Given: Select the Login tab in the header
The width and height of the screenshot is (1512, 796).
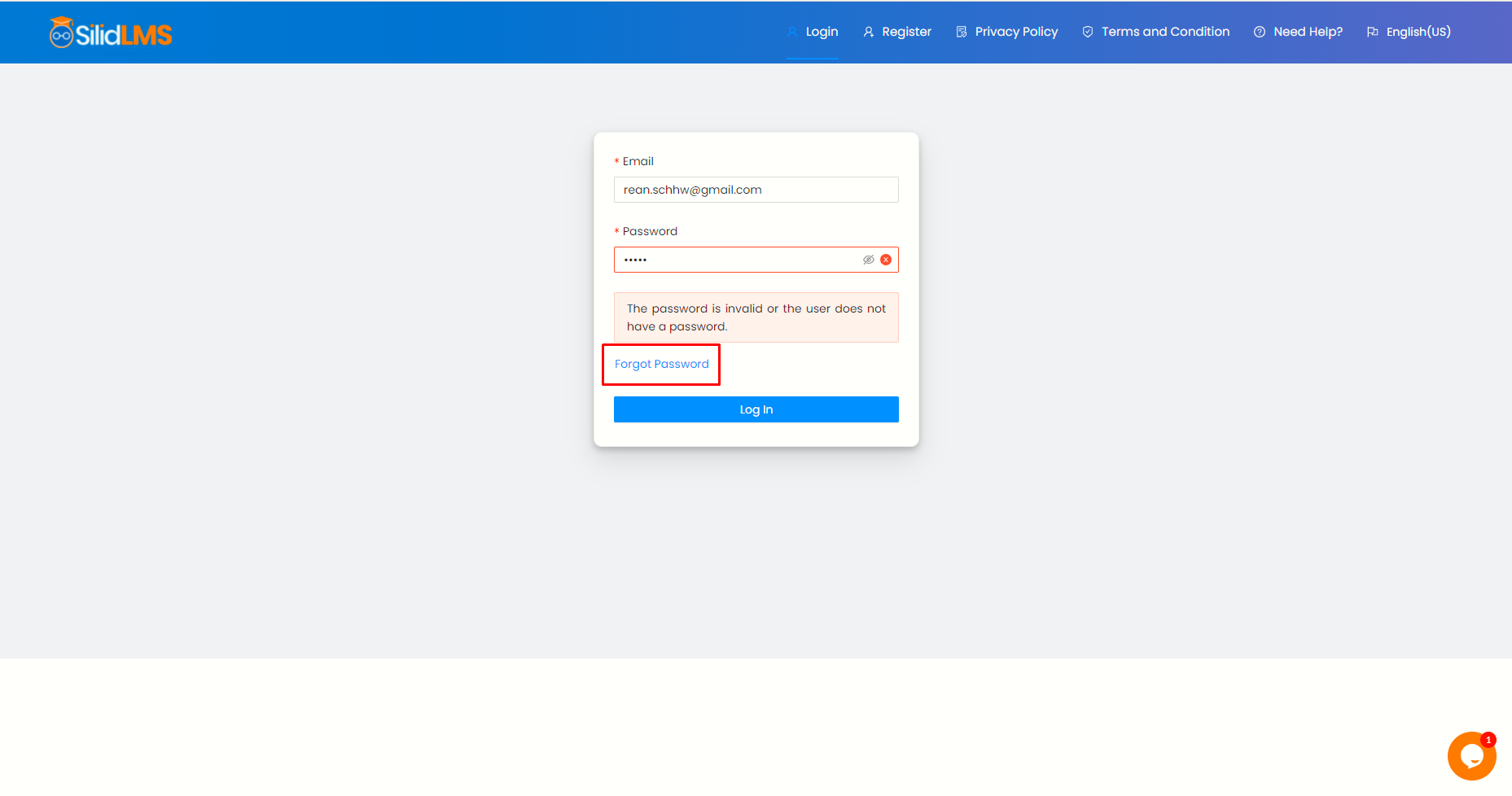Looking at the screenshot, I should click(x=822, y=32).
